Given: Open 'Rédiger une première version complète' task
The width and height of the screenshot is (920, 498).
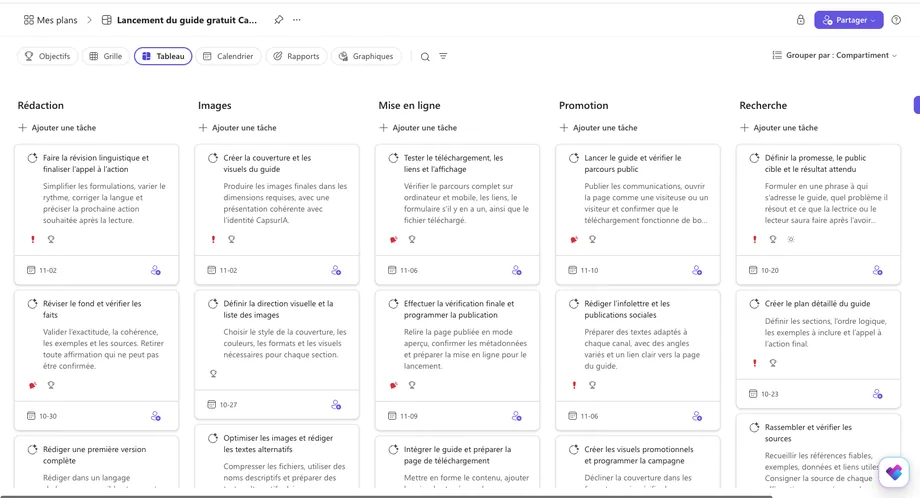Looking at the screenshot, I should (96, 462).
